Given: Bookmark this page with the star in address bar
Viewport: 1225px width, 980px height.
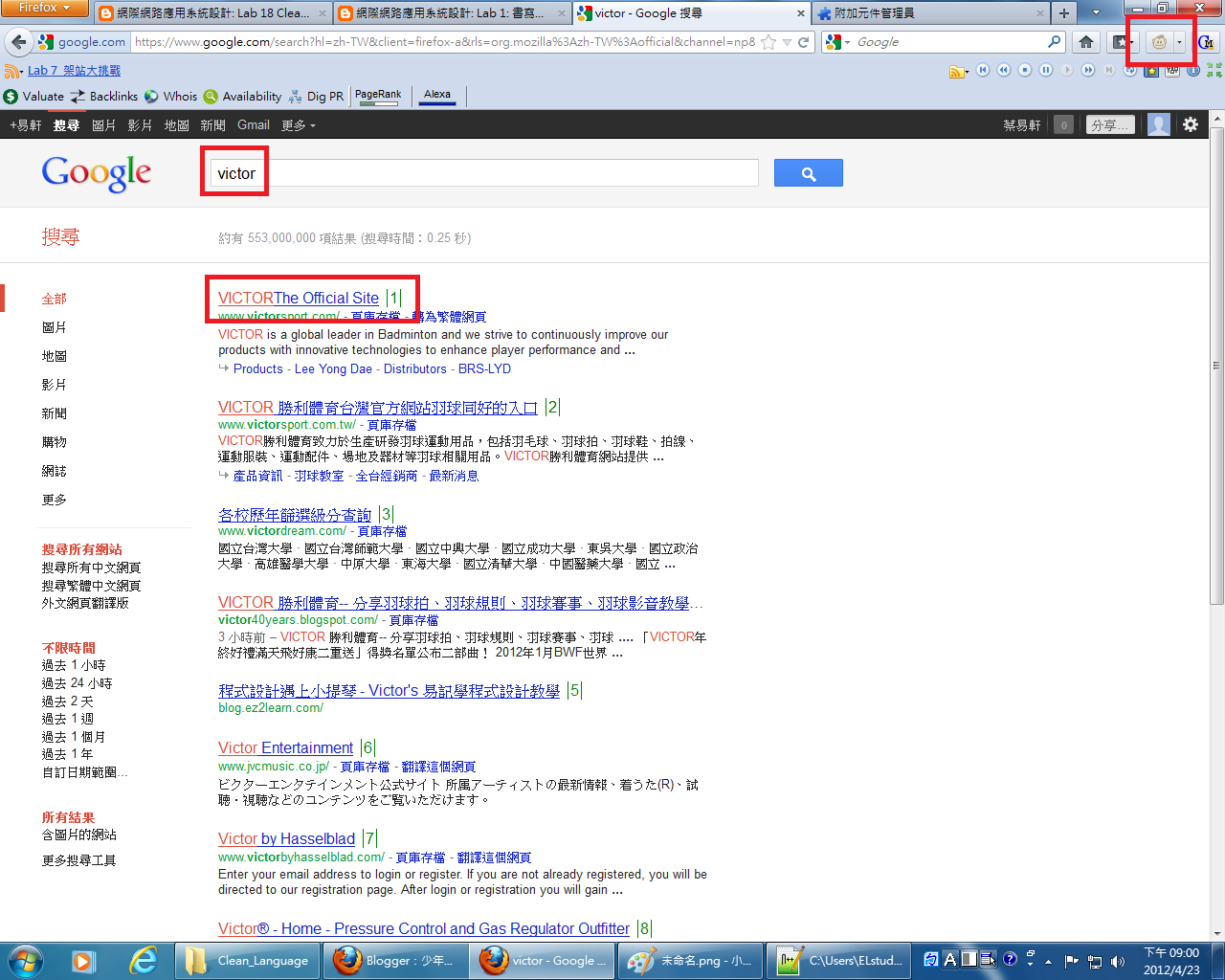Looking at the screenshot, I should coord(768,42).
